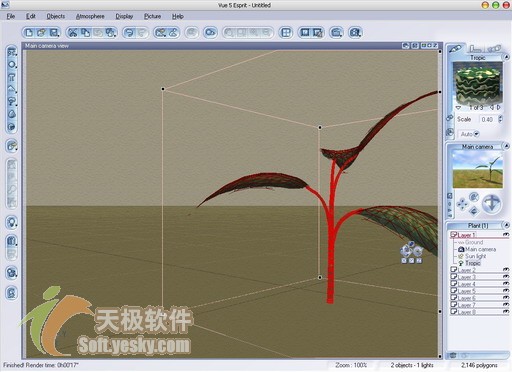Click the Save toolbar icon
512x372 pixels.
pyautogui.click(x=54, y=32)
